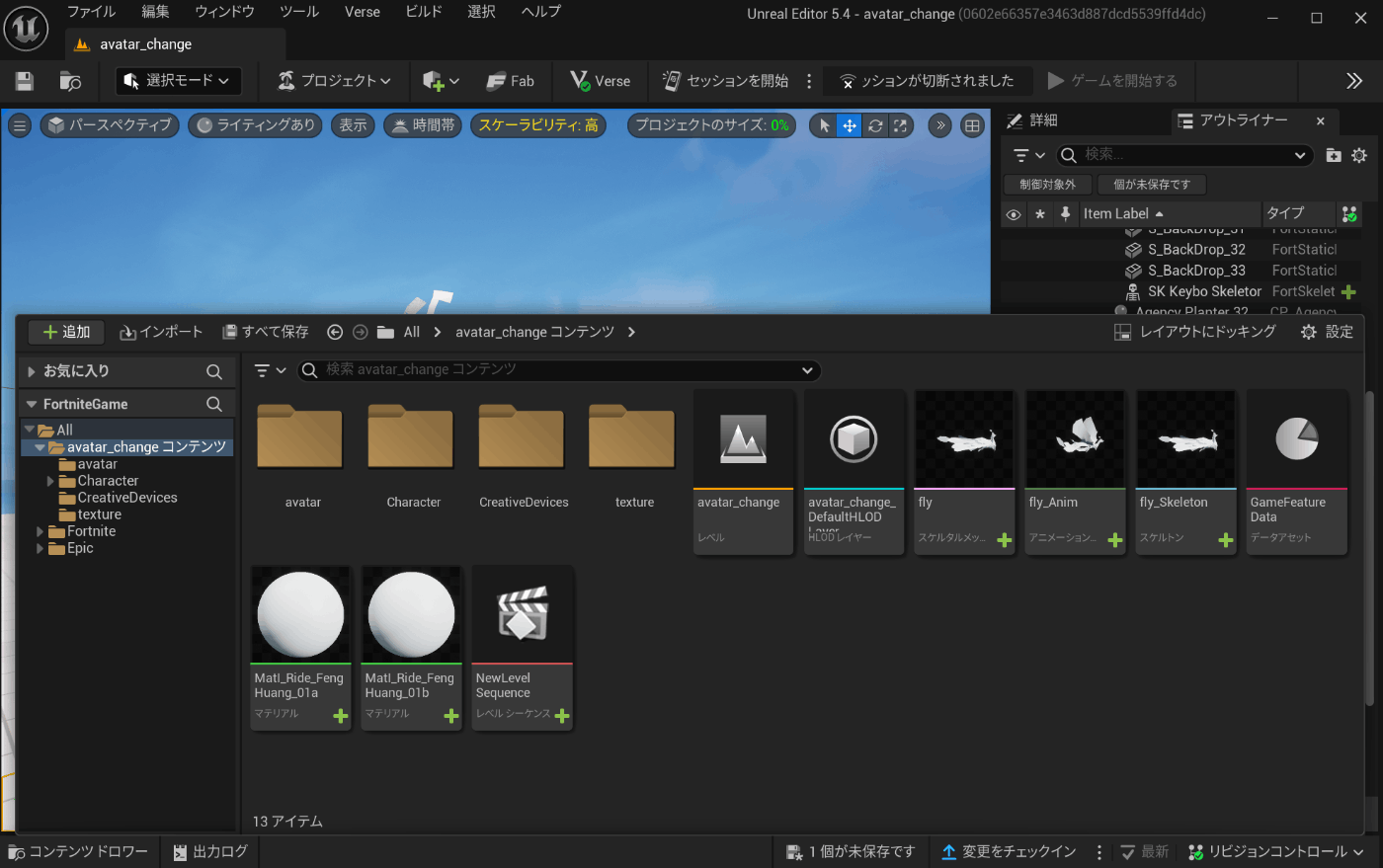This screenshot has width=1383, height=868.
Task: Expand the toolbar overflow double chevron
Action: pos(1354,81)
